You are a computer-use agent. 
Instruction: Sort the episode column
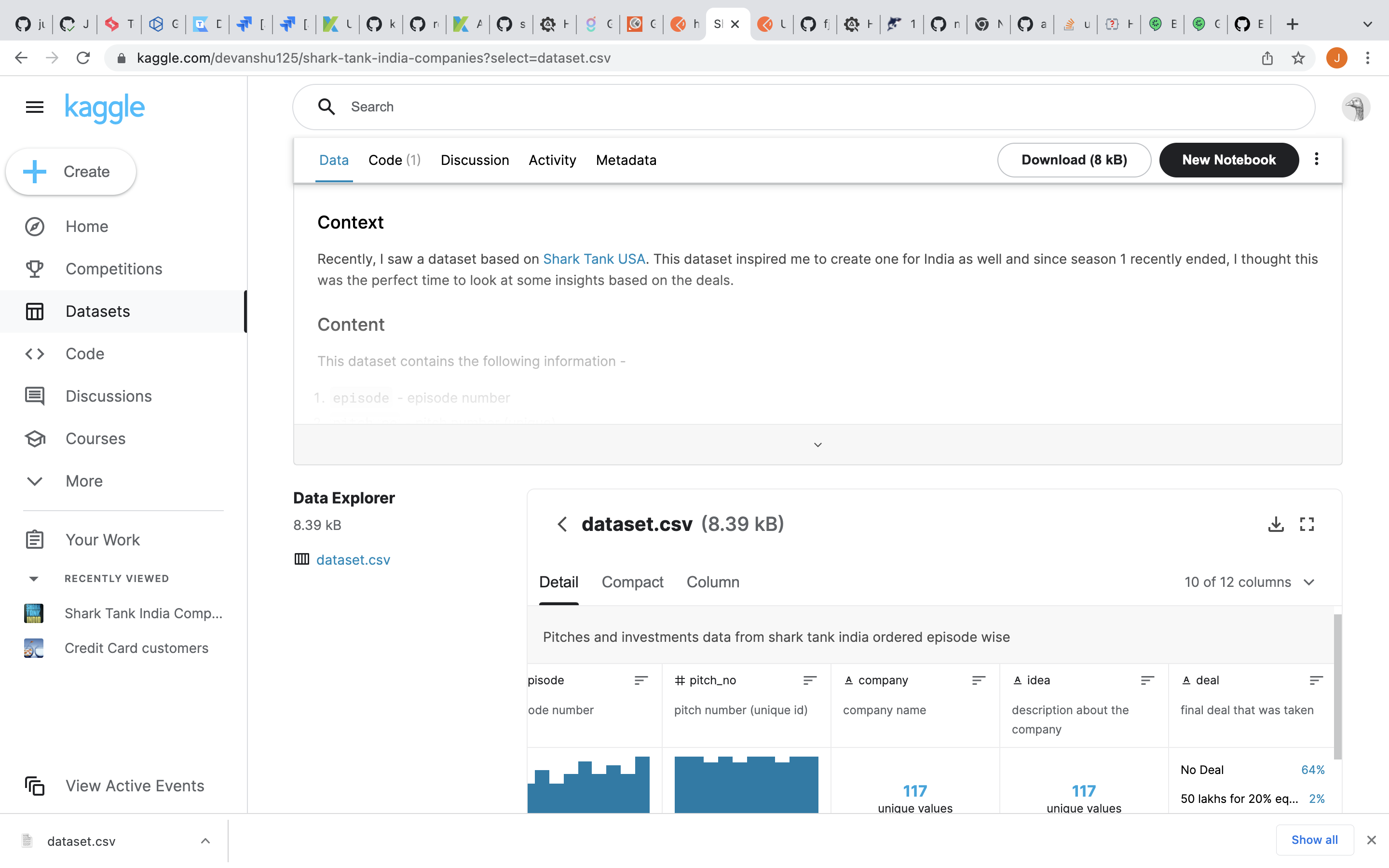(641, 680)
